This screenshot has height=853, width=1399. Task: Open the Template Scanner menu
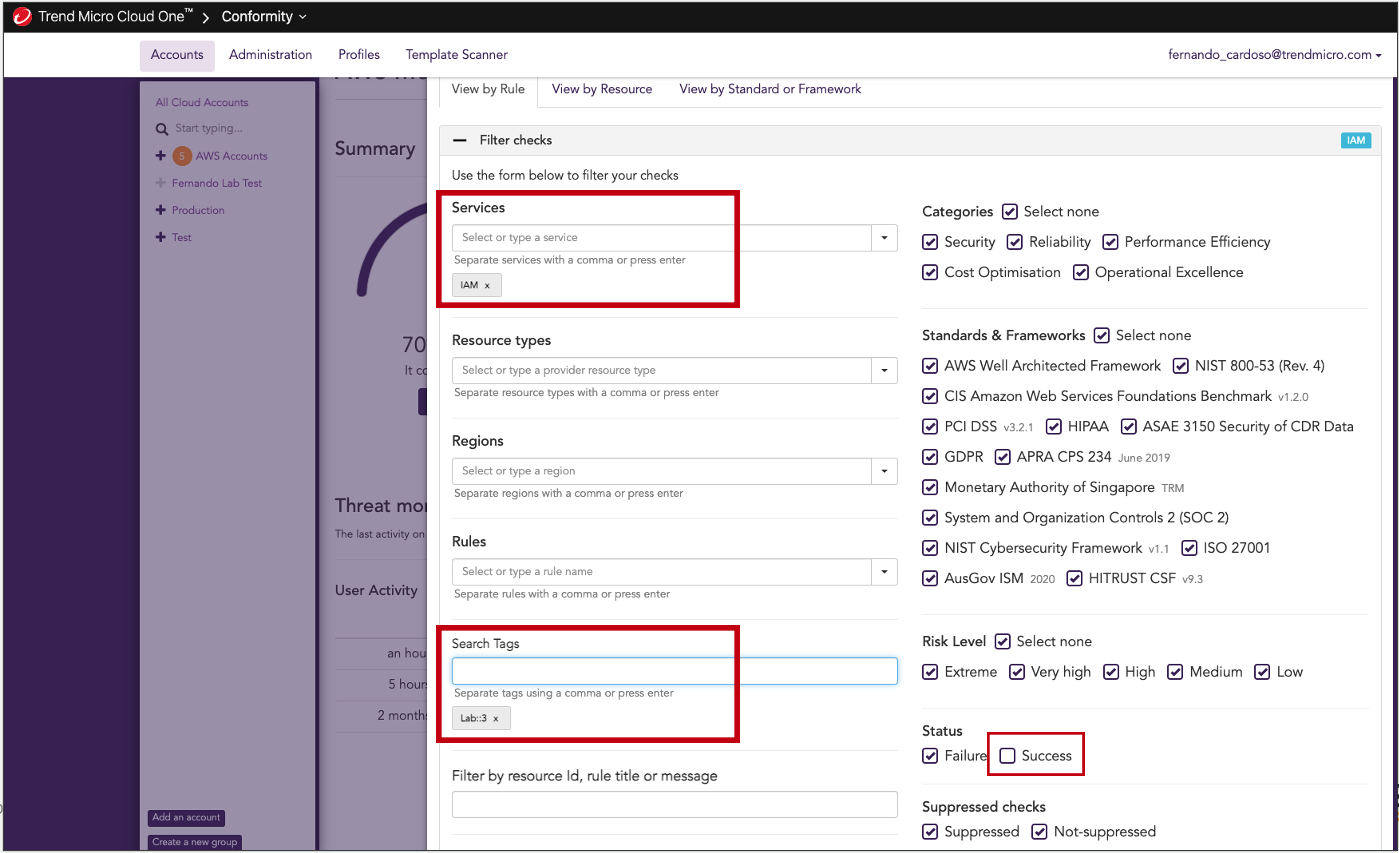point(456,55)
